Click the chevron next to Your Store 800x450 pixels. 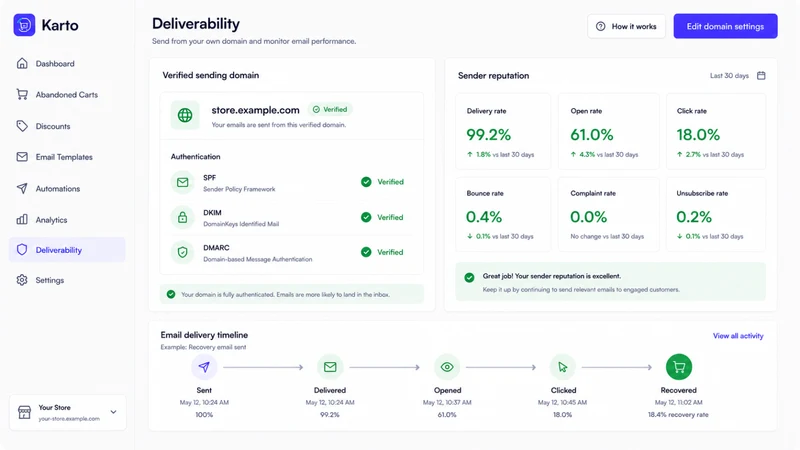point(113,412)
